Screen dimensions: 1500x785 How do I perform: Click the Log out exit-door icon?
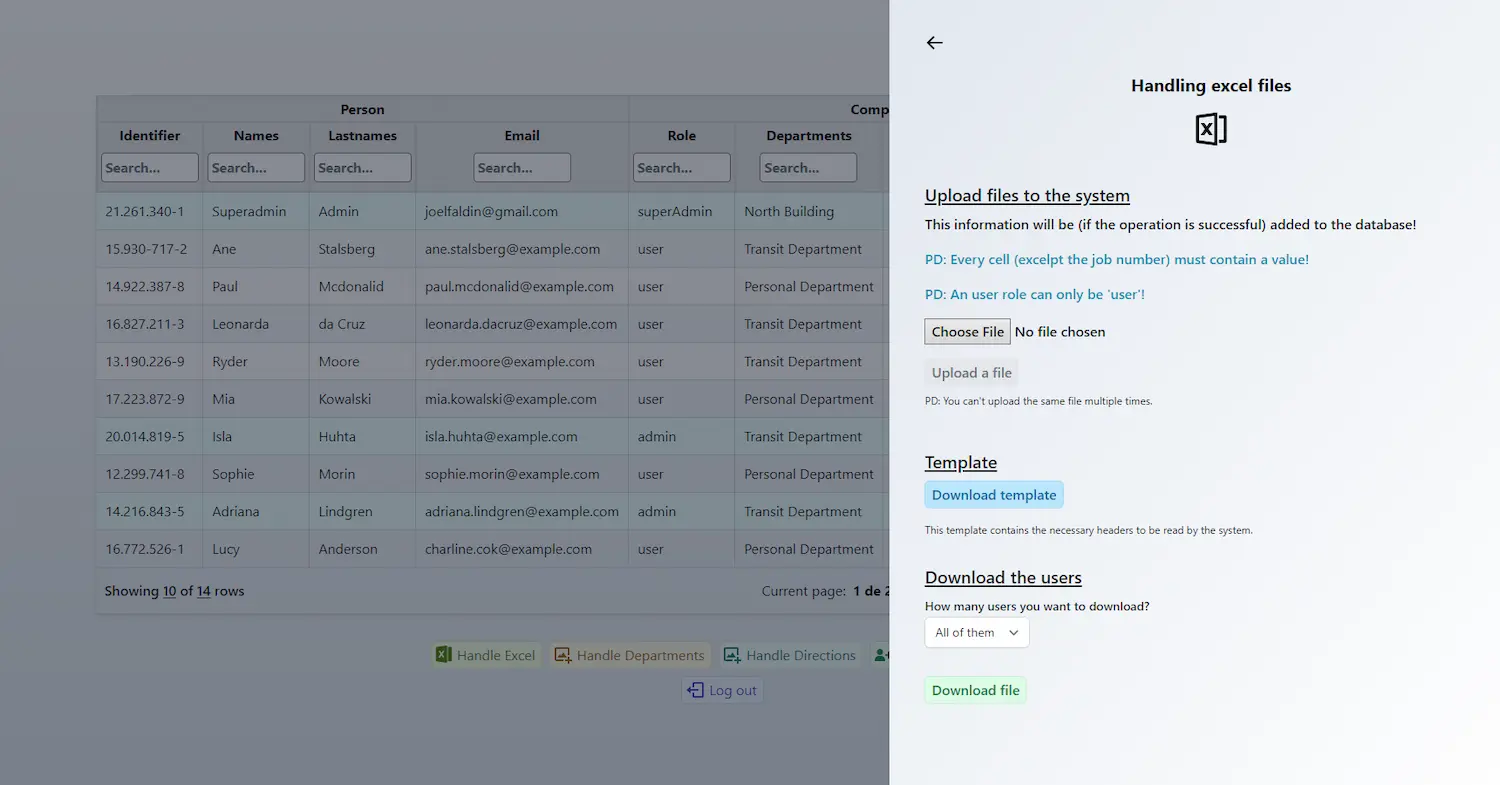coord(695,690)
